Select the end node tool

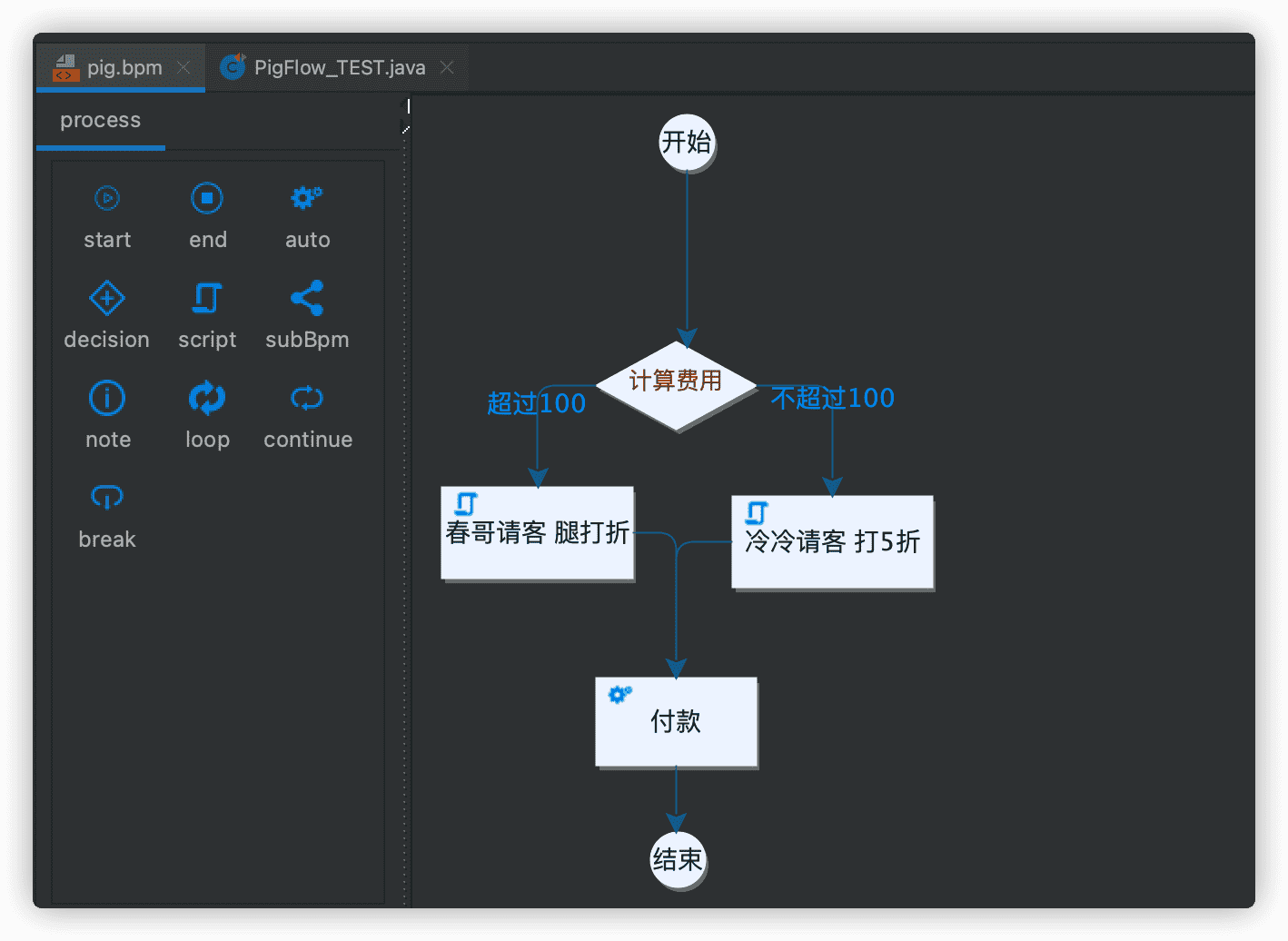tap(207, 197)
